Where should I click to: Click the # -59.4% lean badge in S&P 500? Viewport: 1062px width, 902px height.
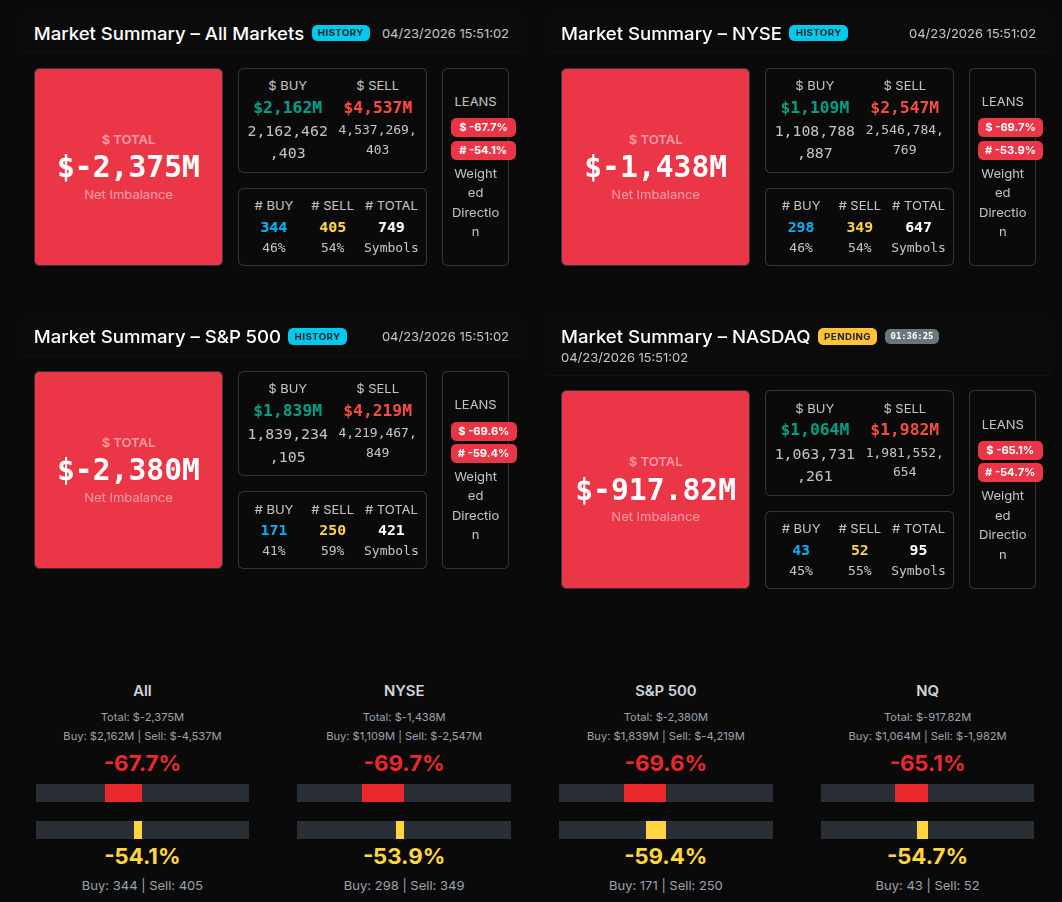[x=483, y=453]
